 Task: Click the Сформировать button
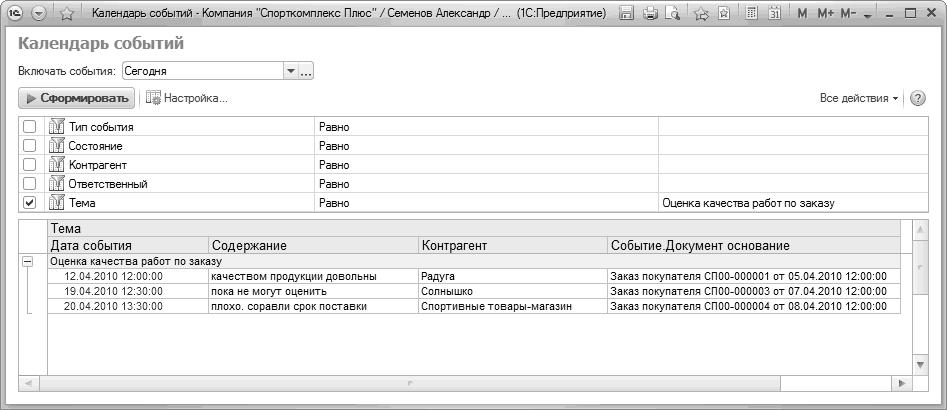[77, 98]
